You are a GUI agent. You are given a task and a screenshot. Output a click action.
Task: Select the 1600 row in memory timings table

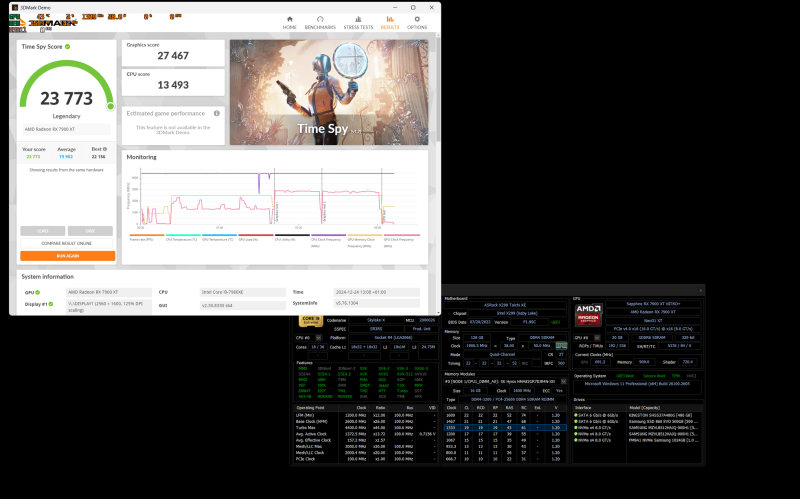click(x=505, y=415)
